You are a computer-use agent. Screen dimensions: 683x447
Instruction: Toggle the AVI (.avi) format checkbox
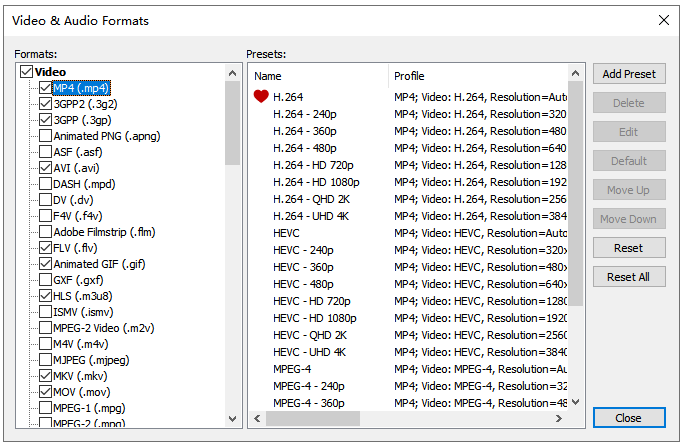click(45, 168)
